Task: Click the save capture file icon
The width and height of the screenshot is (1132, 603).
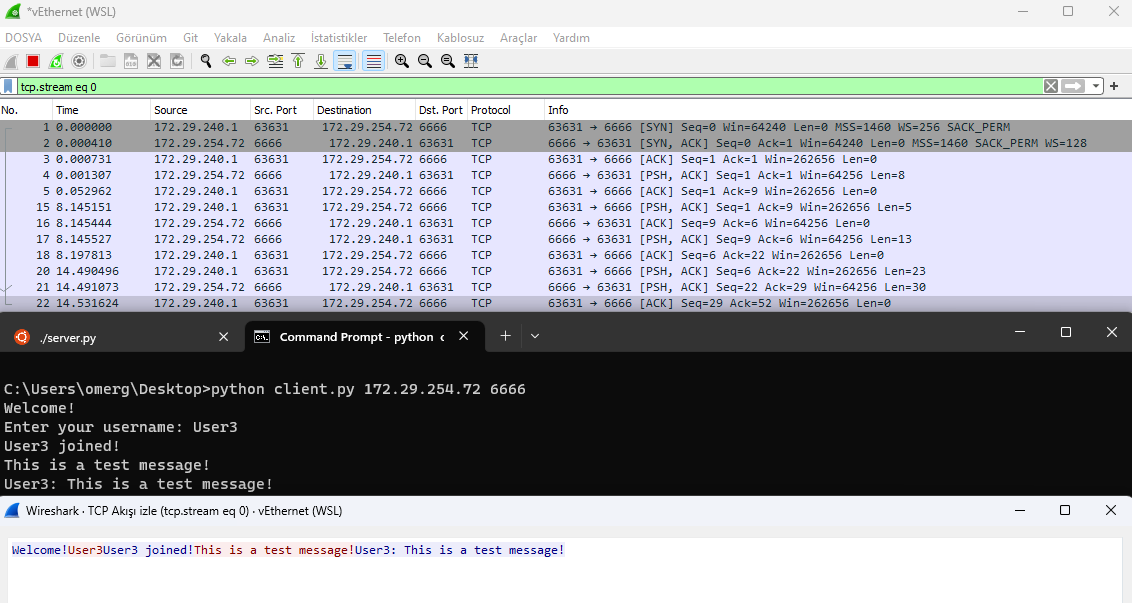Action: (131, 61)
